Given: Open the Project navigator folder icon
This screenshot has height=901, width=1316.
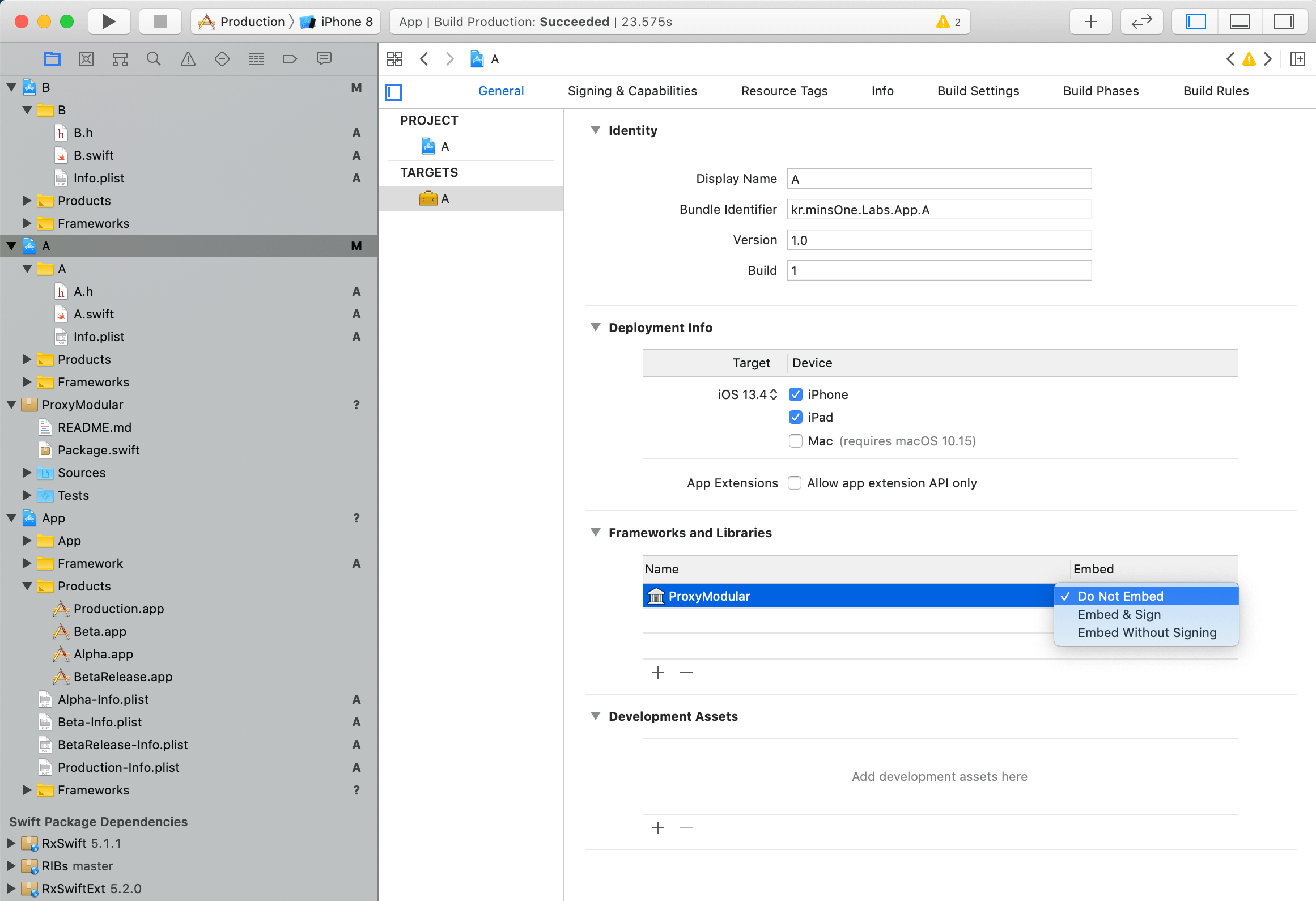Looking at the screenshot, I should [52, 59].
